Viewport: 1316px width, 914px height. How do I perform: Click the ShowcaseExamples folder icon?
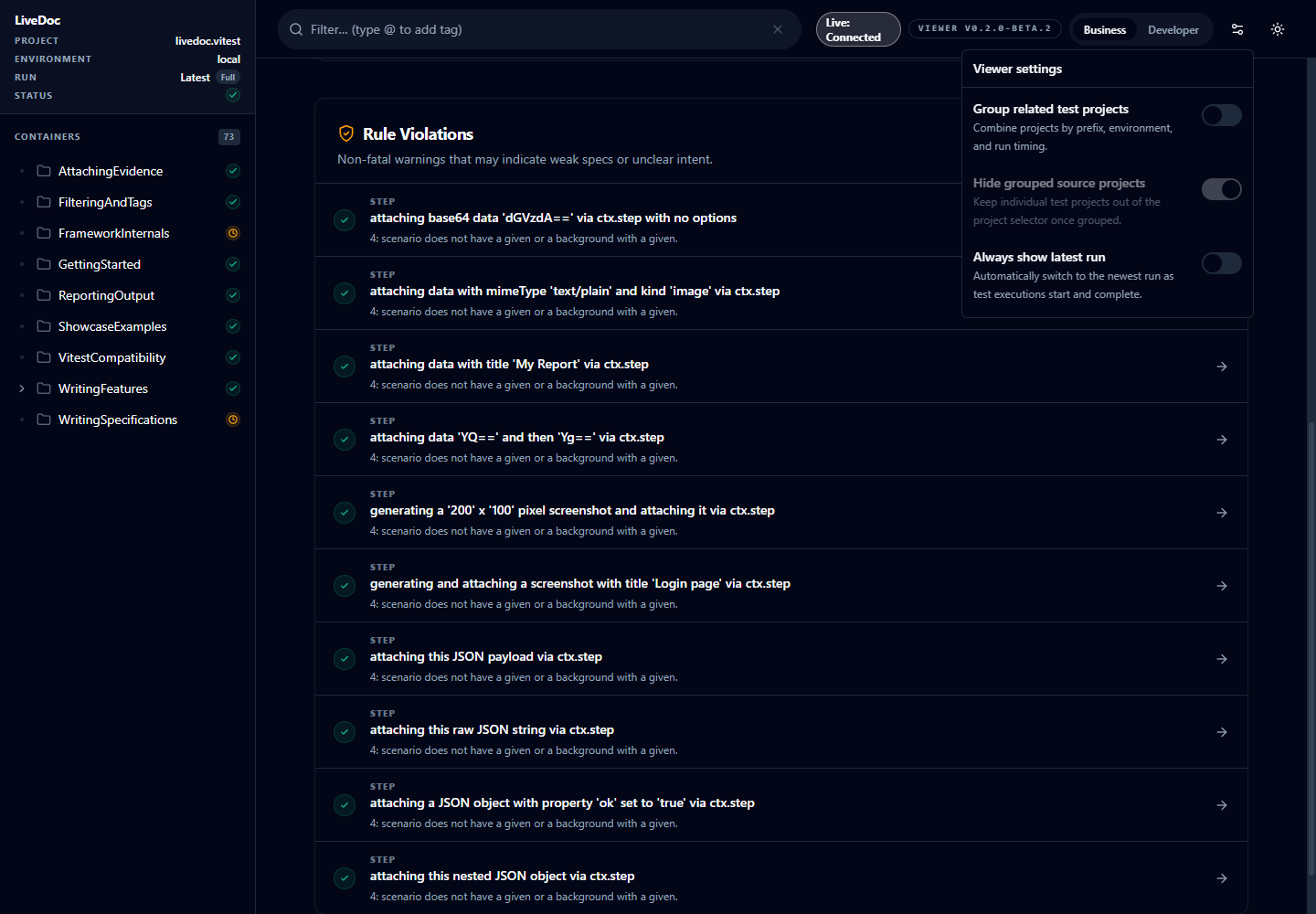point(44,326)
